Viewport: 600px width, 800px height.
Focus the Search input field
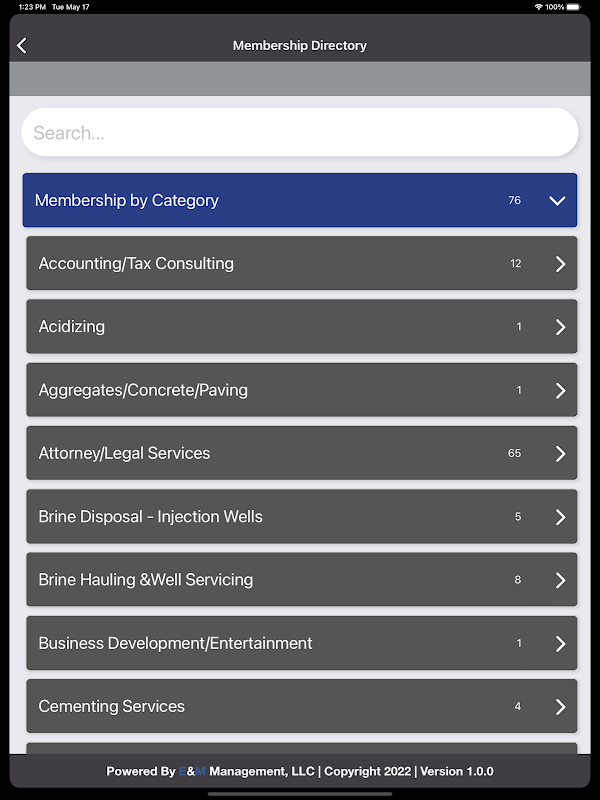pyautogui.click(x=300, y=133)
